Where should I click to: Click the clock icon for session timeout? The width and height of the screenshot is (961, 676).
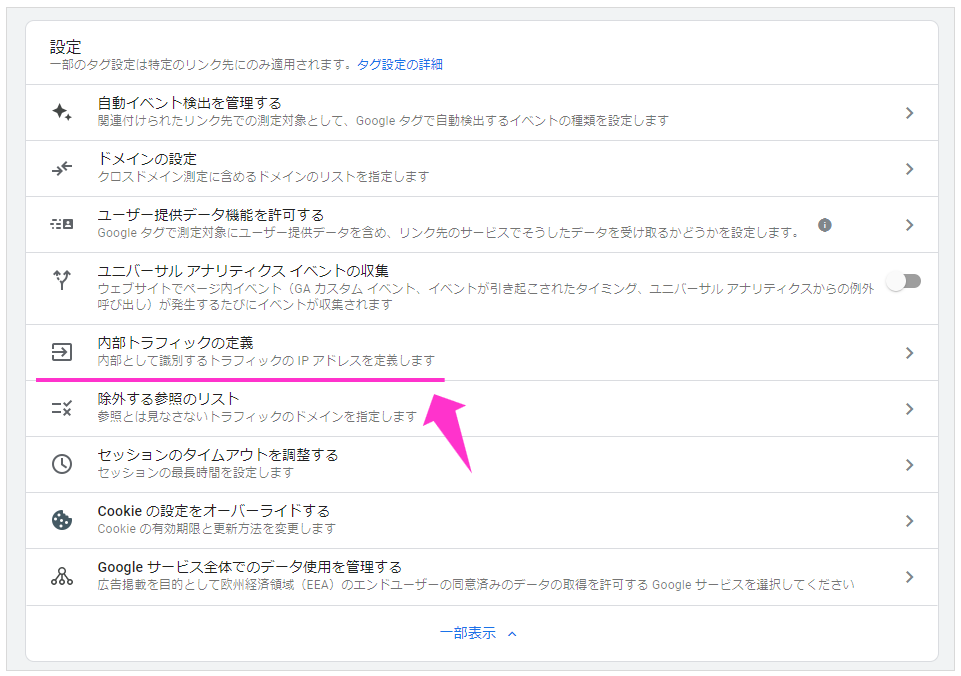[62, 464]
